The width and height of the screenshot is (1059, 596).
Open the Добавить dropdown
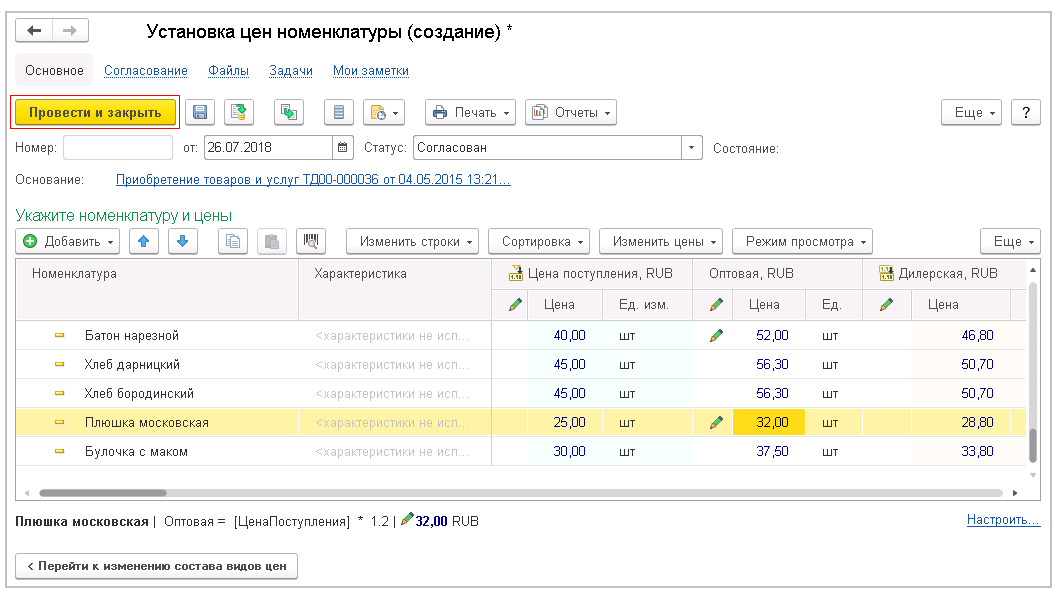click(x=68, y=241)
